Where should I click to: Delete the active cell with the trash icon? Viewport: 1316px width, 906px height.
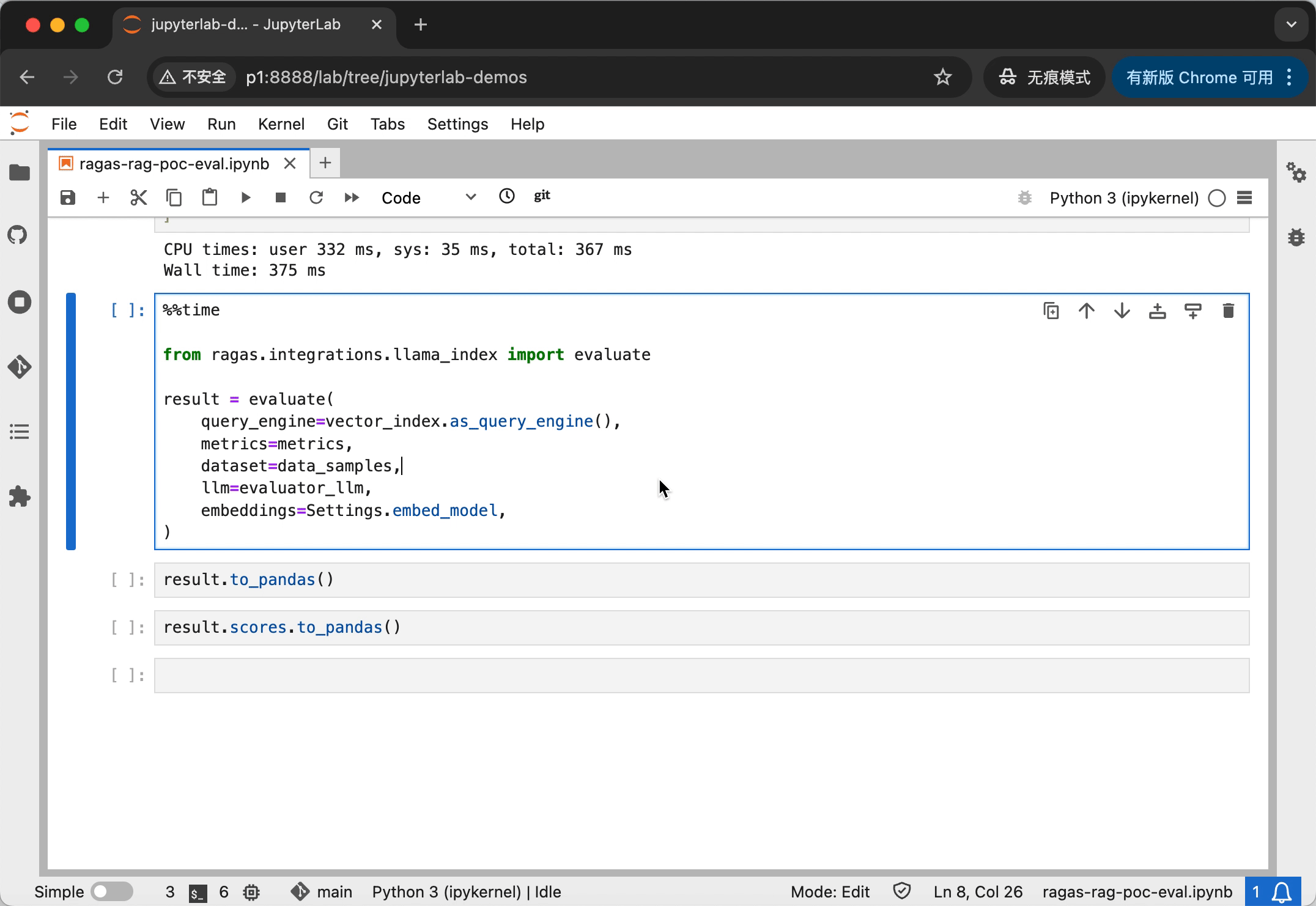coord(1228,311)
